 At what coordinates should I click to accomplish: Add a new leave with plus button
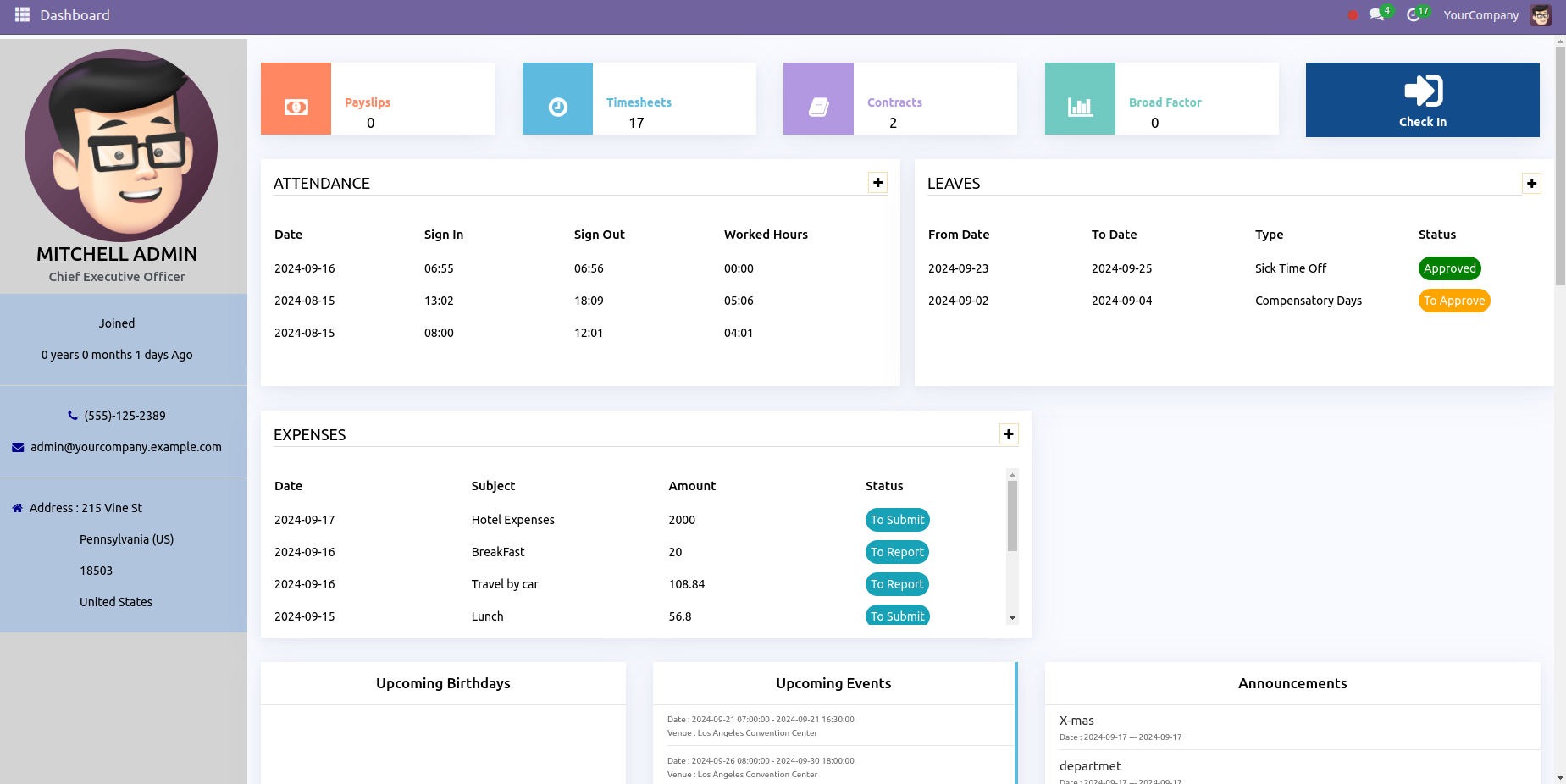point(1531,184)
